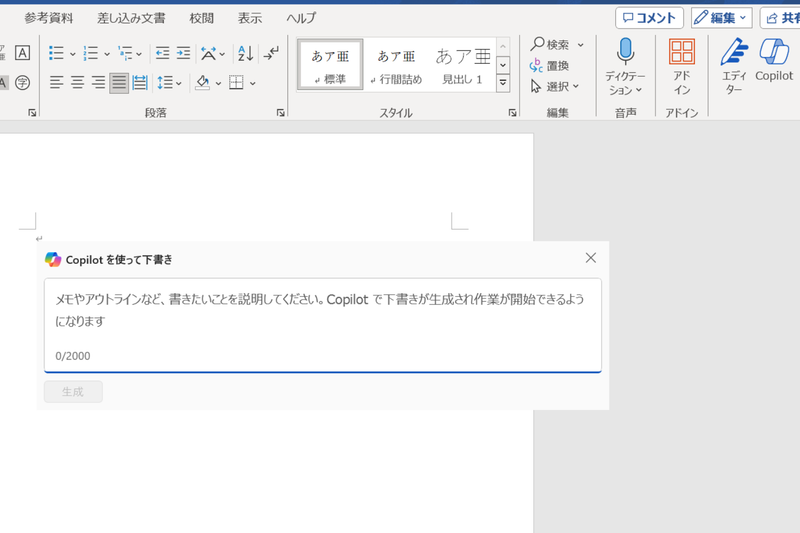
Task: Apply paragraph shading with bucket icon
Action: pyautogui.click(x=203, y=83)
